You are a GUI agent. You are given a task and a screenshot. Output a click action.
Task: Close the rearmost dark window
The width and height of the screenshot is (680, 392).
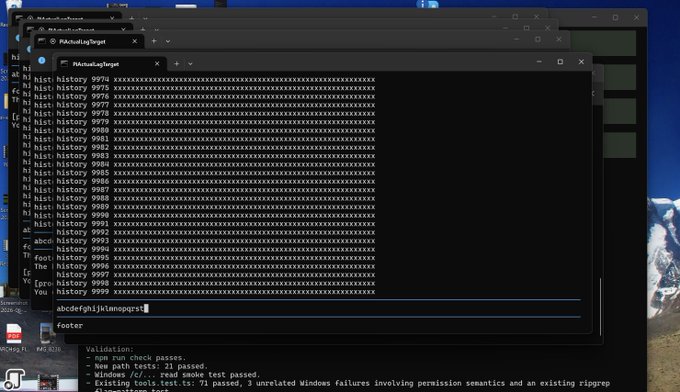click(x=636, y=17)
